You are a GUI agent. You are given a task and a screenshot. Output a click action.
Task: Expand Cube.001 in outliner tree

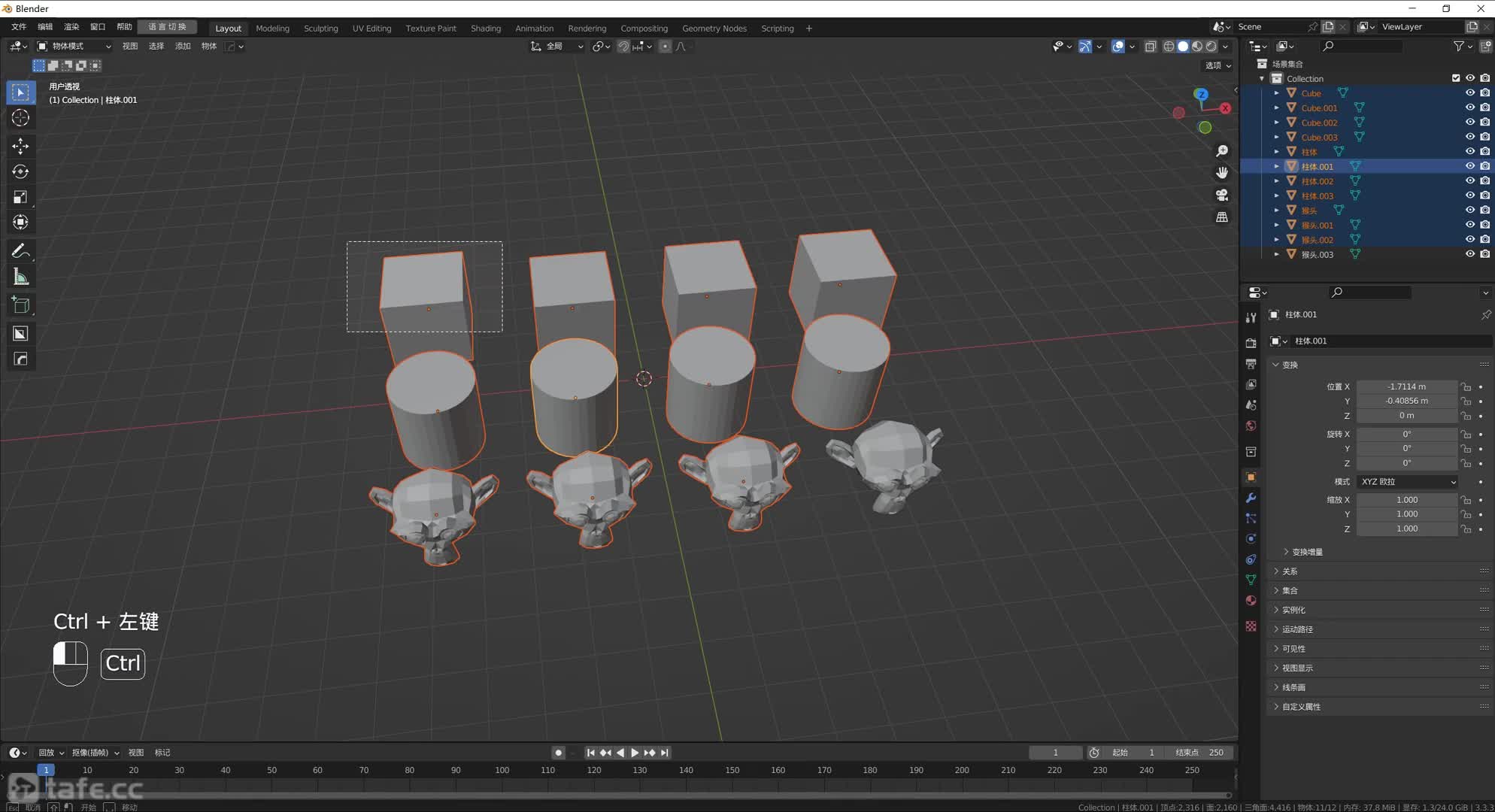click(1276, 108)
